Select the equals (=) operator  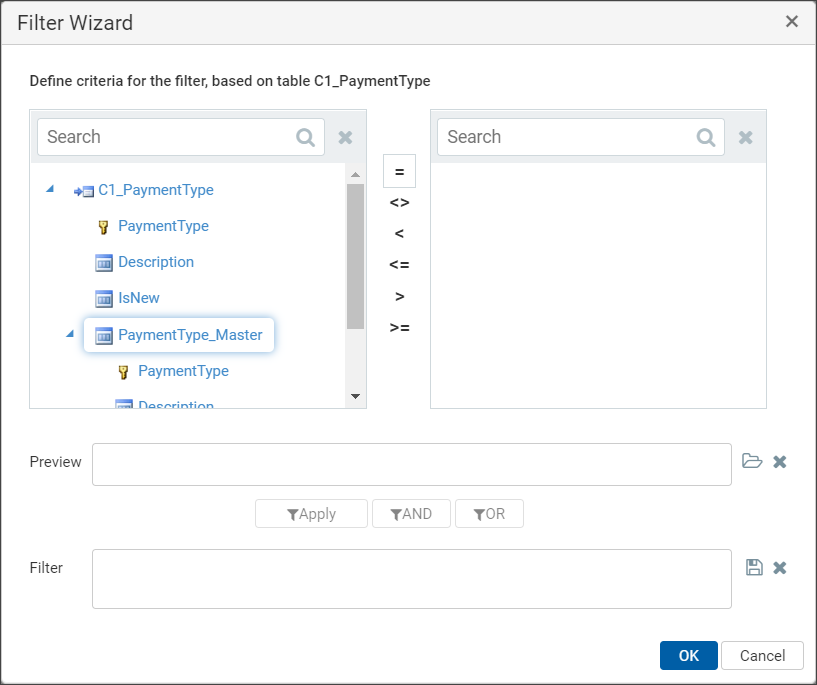(399, 171)
